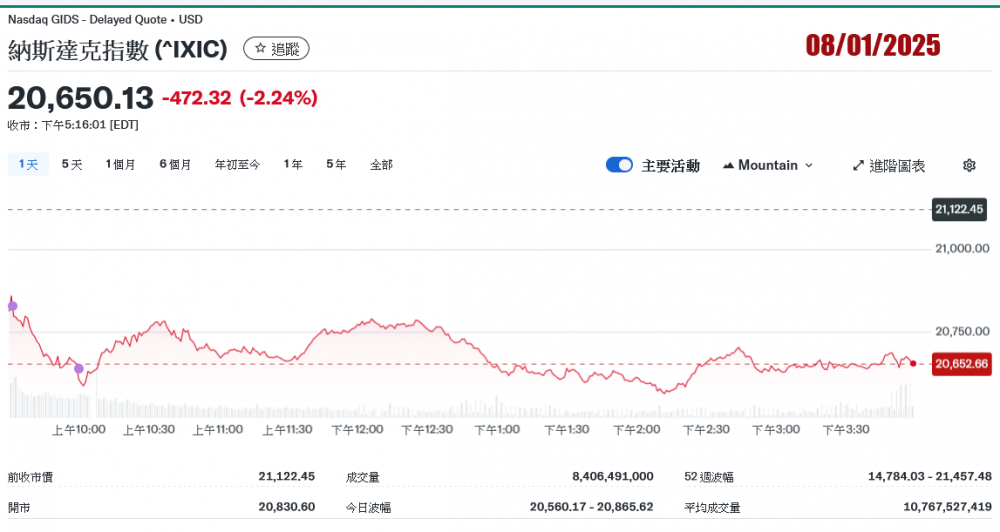The width and height of the screenshot is (1000, 532).
Task: Select 年初至今 year-to-date range
Action: [237, 164]
